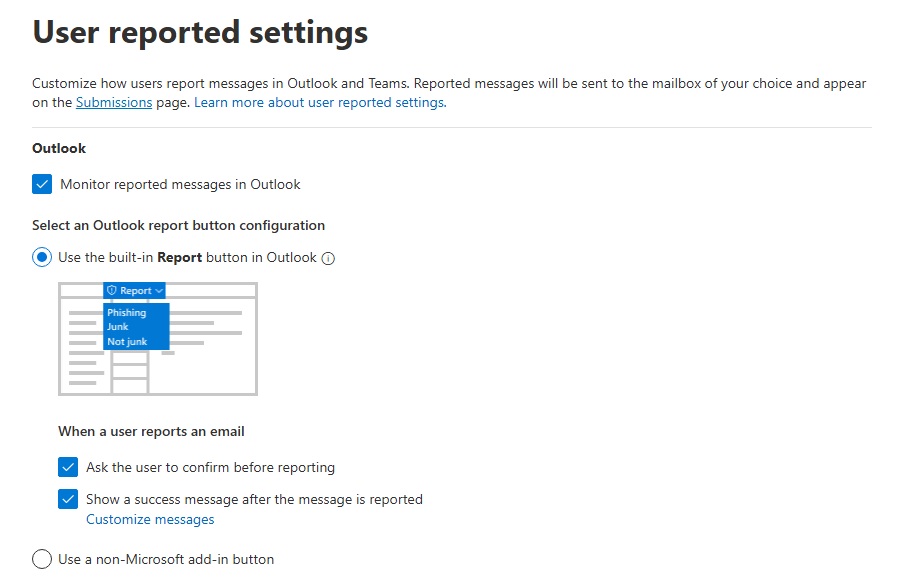This screenshot has height=577, width=900.
Task: Select Use a non-Microsoft add-in button
Action: (x=42, y=559)
